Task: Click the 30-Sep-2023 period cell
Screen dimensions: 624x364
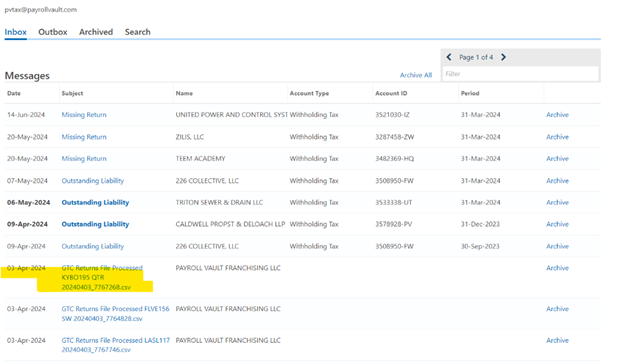Action: (x=480, y=246)
